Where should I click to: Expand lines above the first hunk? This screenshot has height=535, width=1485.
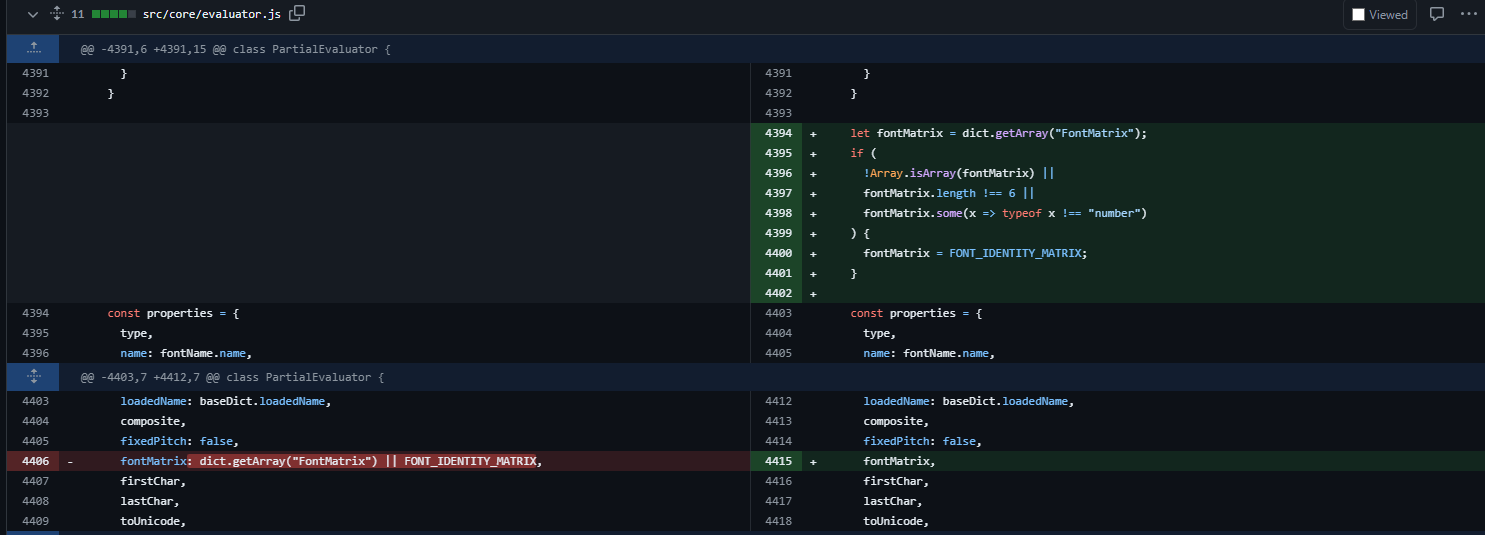33,48
